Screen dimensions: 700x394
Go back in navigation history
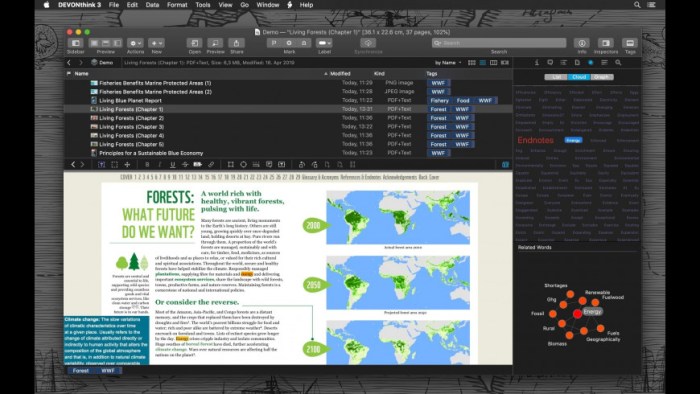pos(69,62)
